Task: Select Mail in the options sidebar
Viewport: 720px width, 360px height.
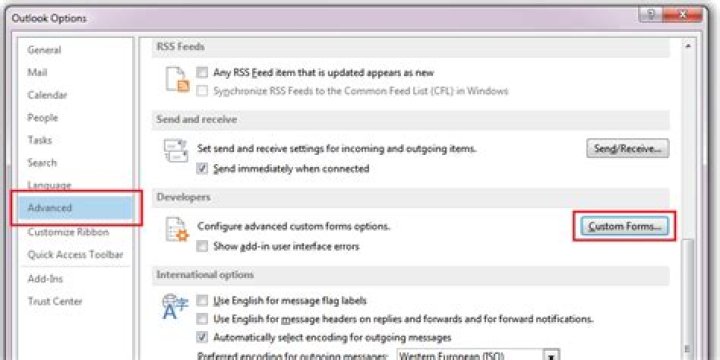Action: click(37, 73)
